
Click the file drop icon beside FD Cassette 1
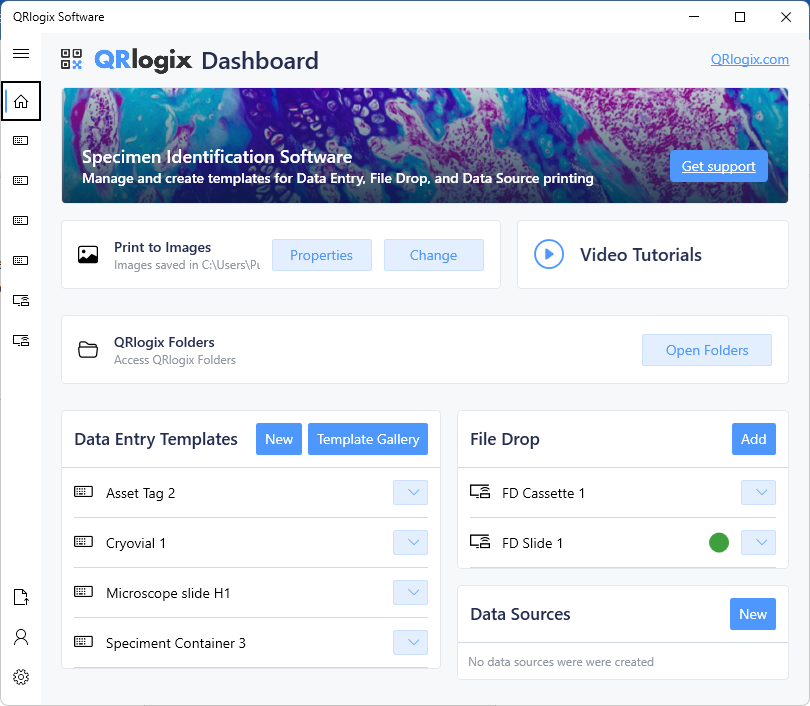pos(480,491)
